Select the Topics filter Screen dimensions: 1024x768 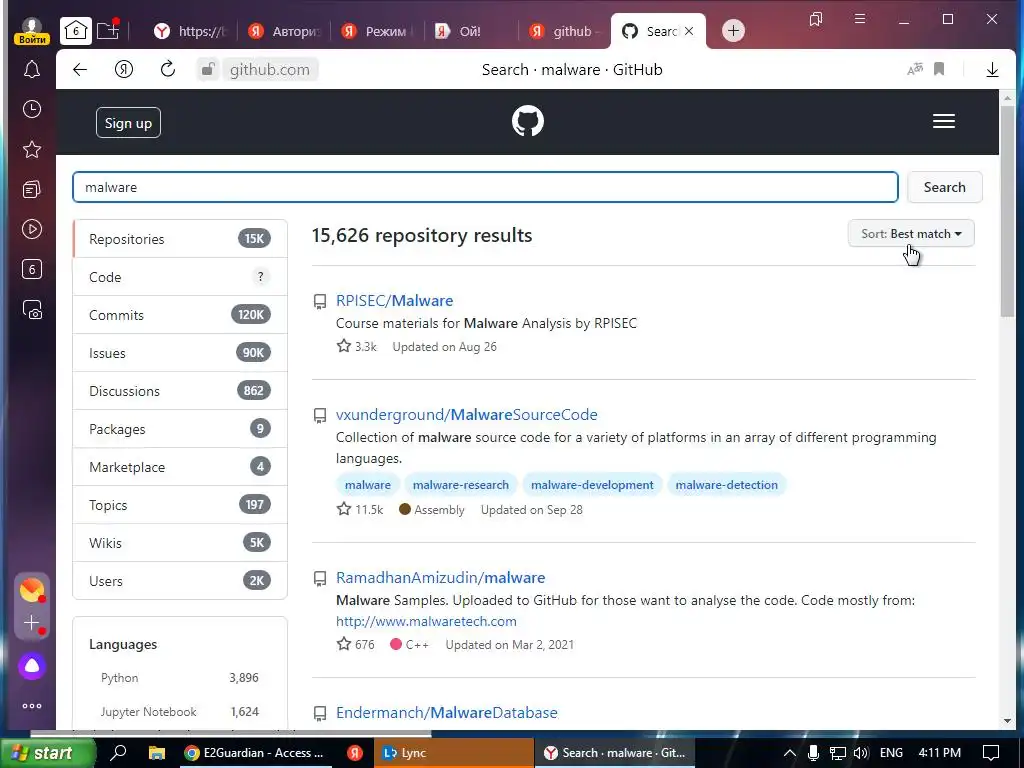coord(180,505)
